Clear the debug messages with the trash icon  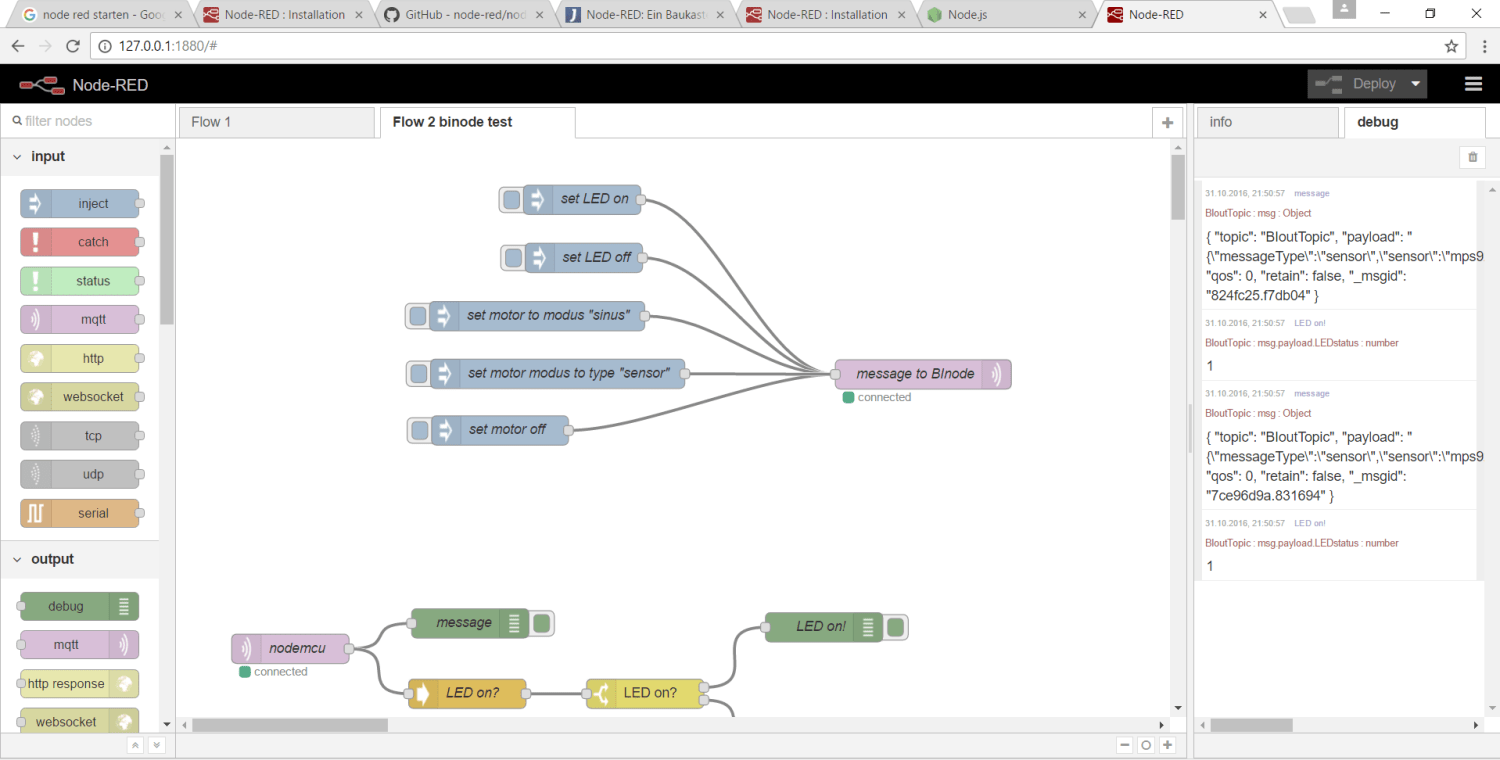(1472, 157)
